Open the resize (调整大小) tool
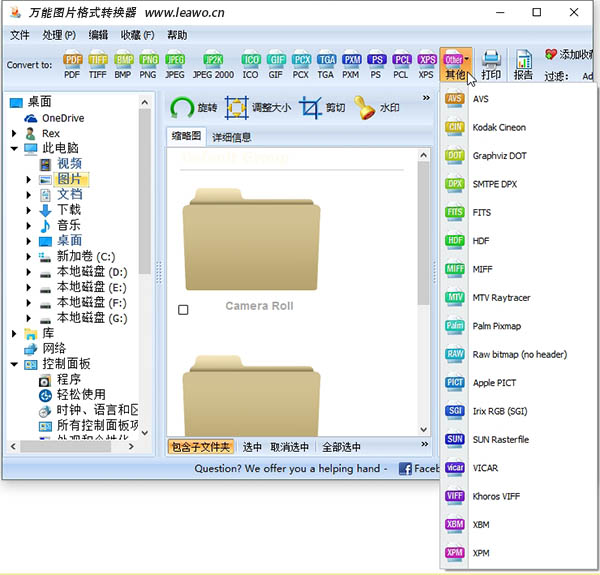The height and width of the screenshot is (575, 600). [258, 108]
